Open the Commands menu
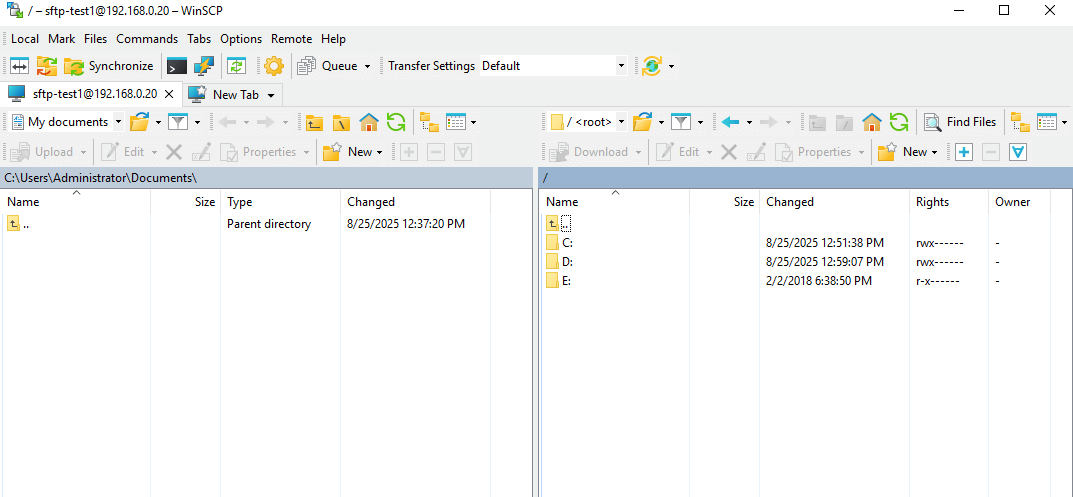This screenshot has width=1073, height=497. click(x=147, y=39)
